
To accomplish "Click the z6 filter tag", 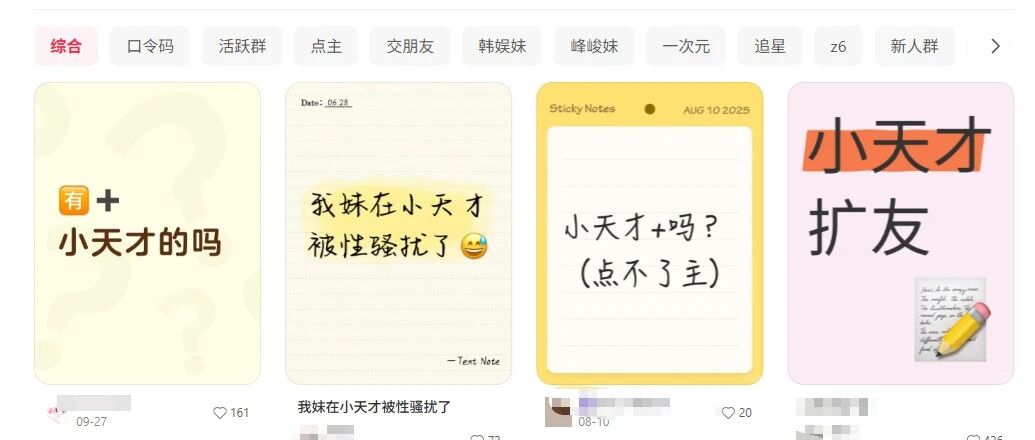I will pos(838,46).
